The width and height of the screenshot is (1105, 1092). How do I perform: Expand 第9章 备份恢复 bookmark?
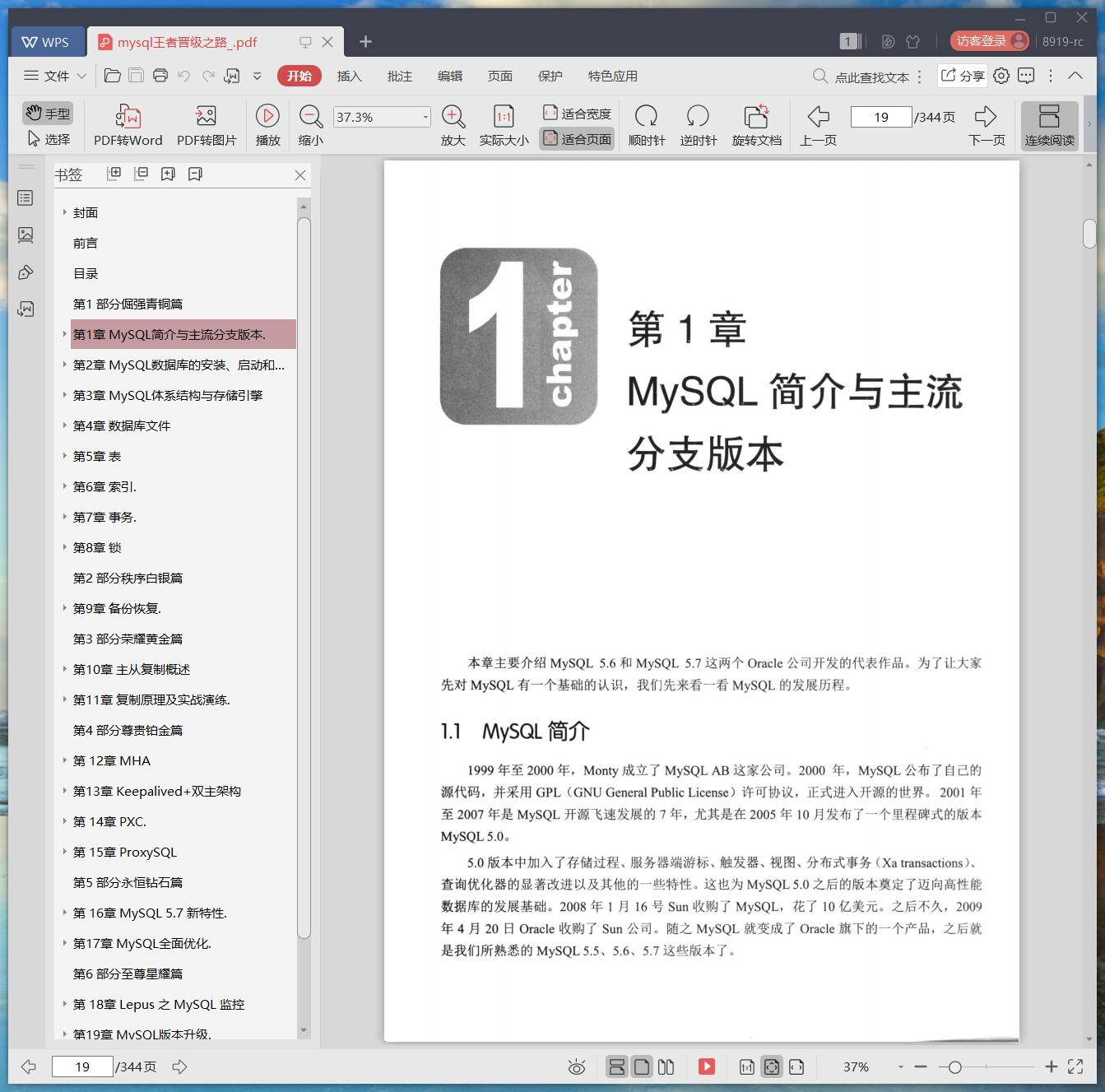(x=65, y=608)
